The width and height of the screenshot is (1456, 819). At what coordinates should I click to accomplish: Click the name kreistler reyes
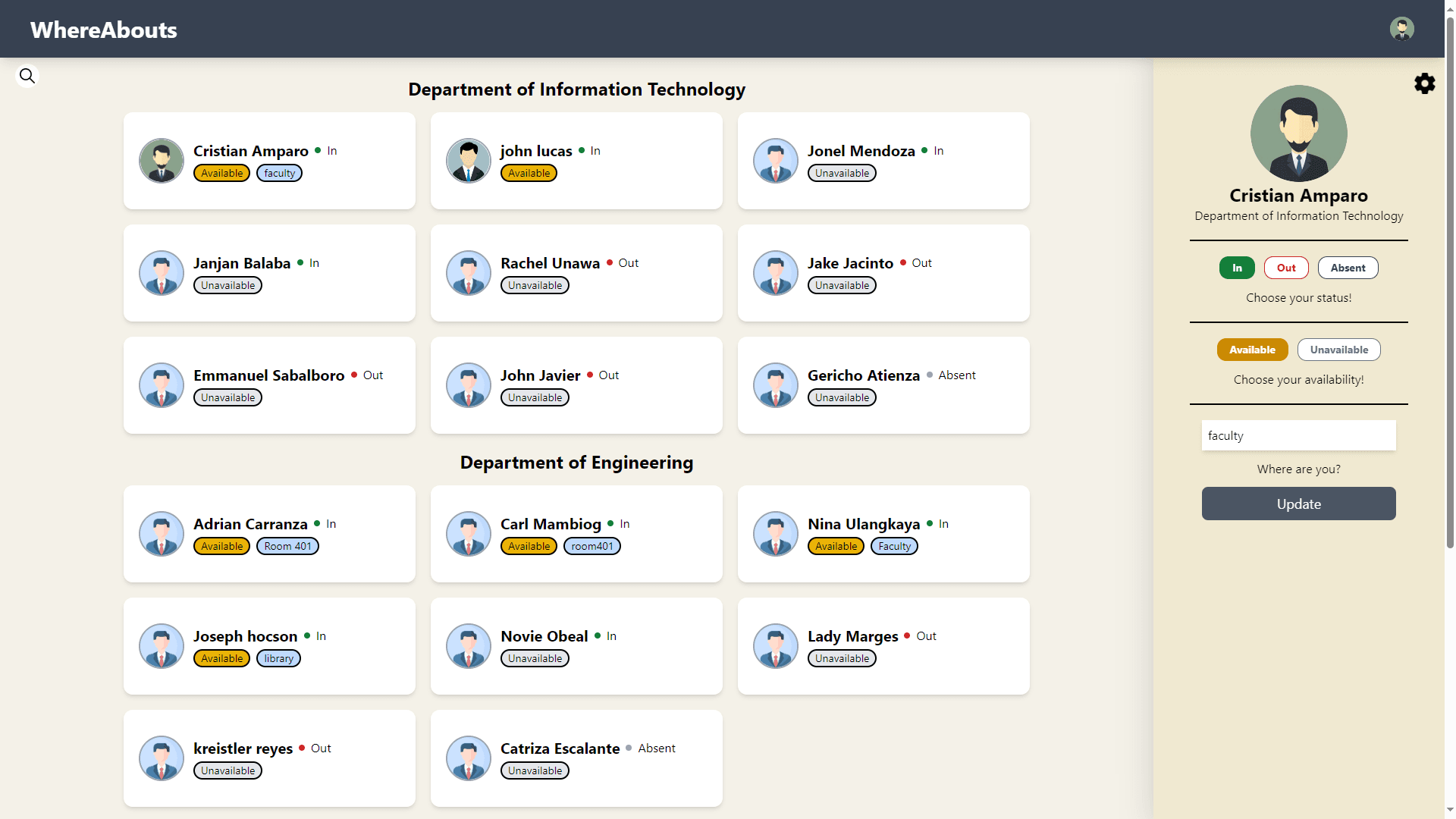click(243, 748)
